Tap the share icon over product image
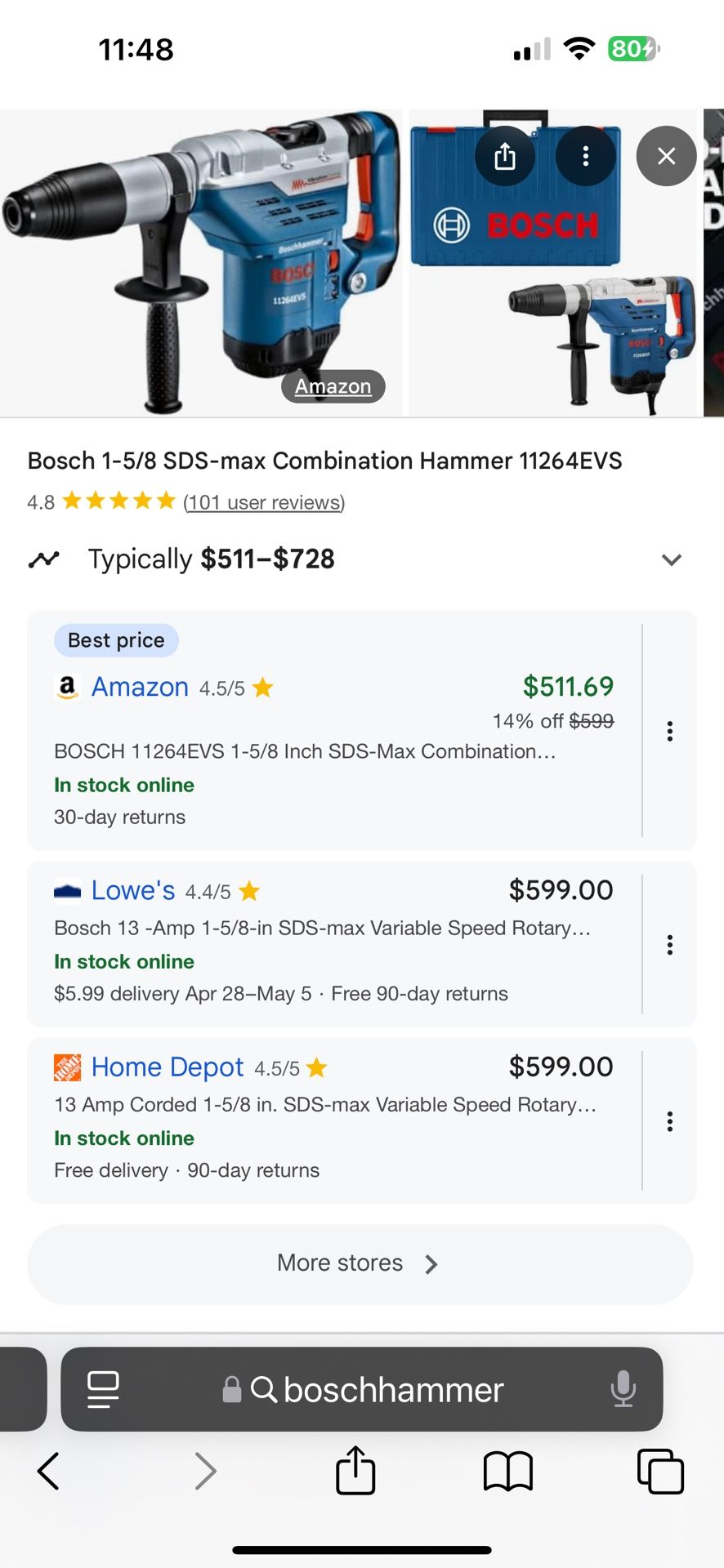 [x=505, y=155]
